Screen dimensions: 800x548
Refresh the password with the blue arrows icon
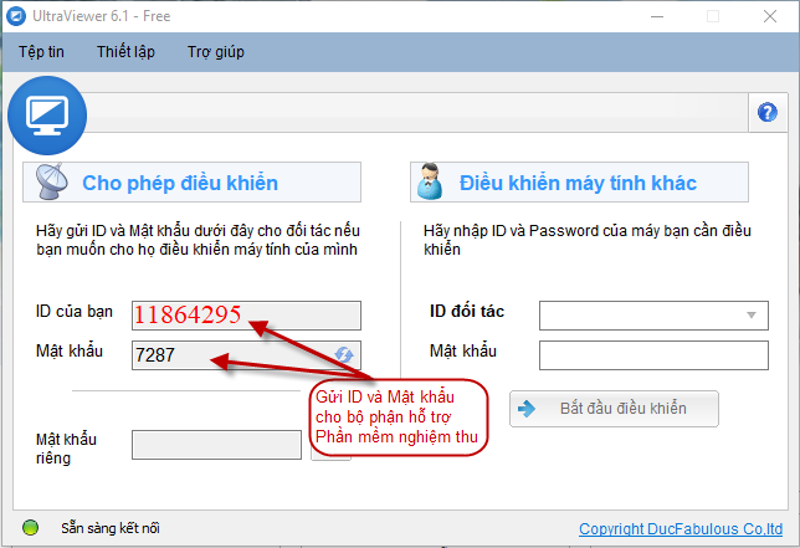click(344, 354)
